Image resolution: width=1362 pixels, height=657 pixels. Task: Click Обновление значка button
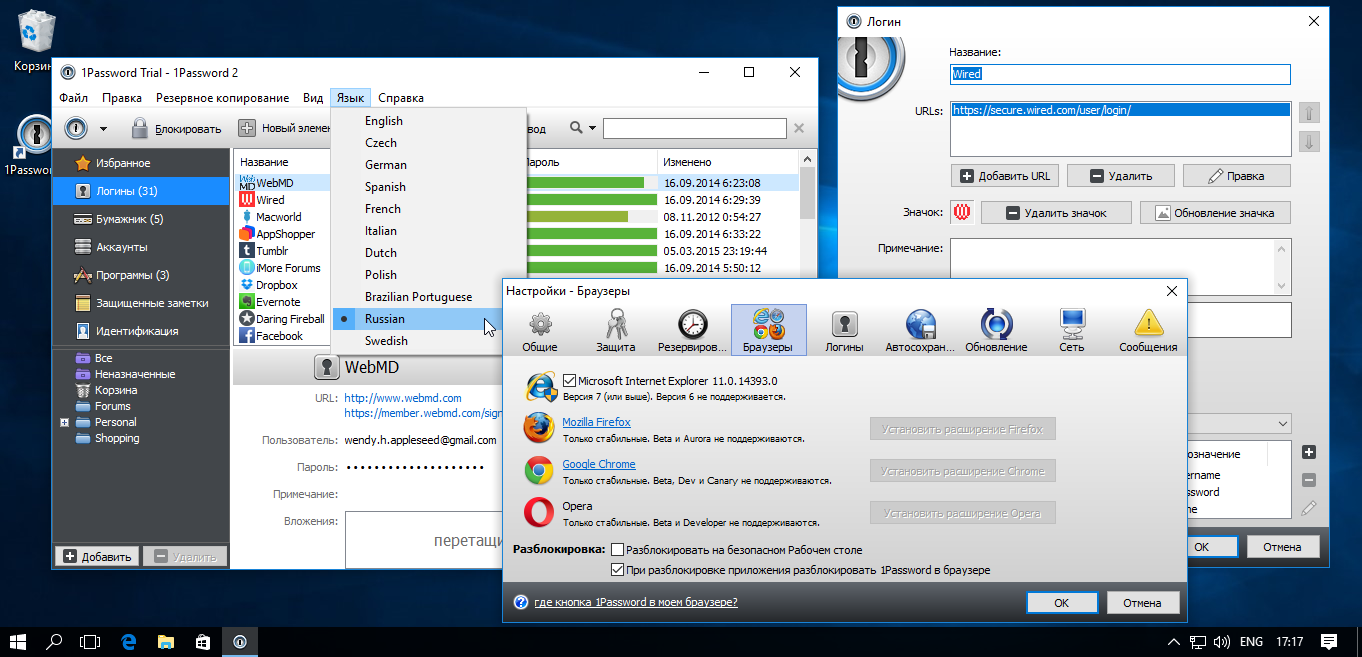pos(1214,212)
